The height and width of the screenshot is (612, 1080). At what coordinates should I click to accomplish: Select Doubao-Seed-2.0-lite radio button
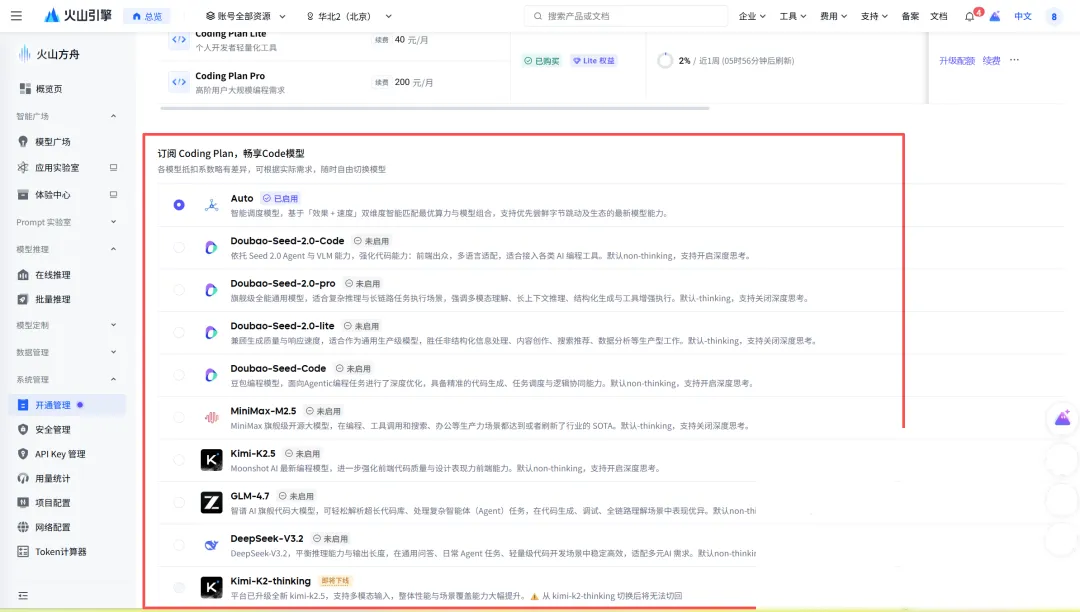(x=179, y=333)
